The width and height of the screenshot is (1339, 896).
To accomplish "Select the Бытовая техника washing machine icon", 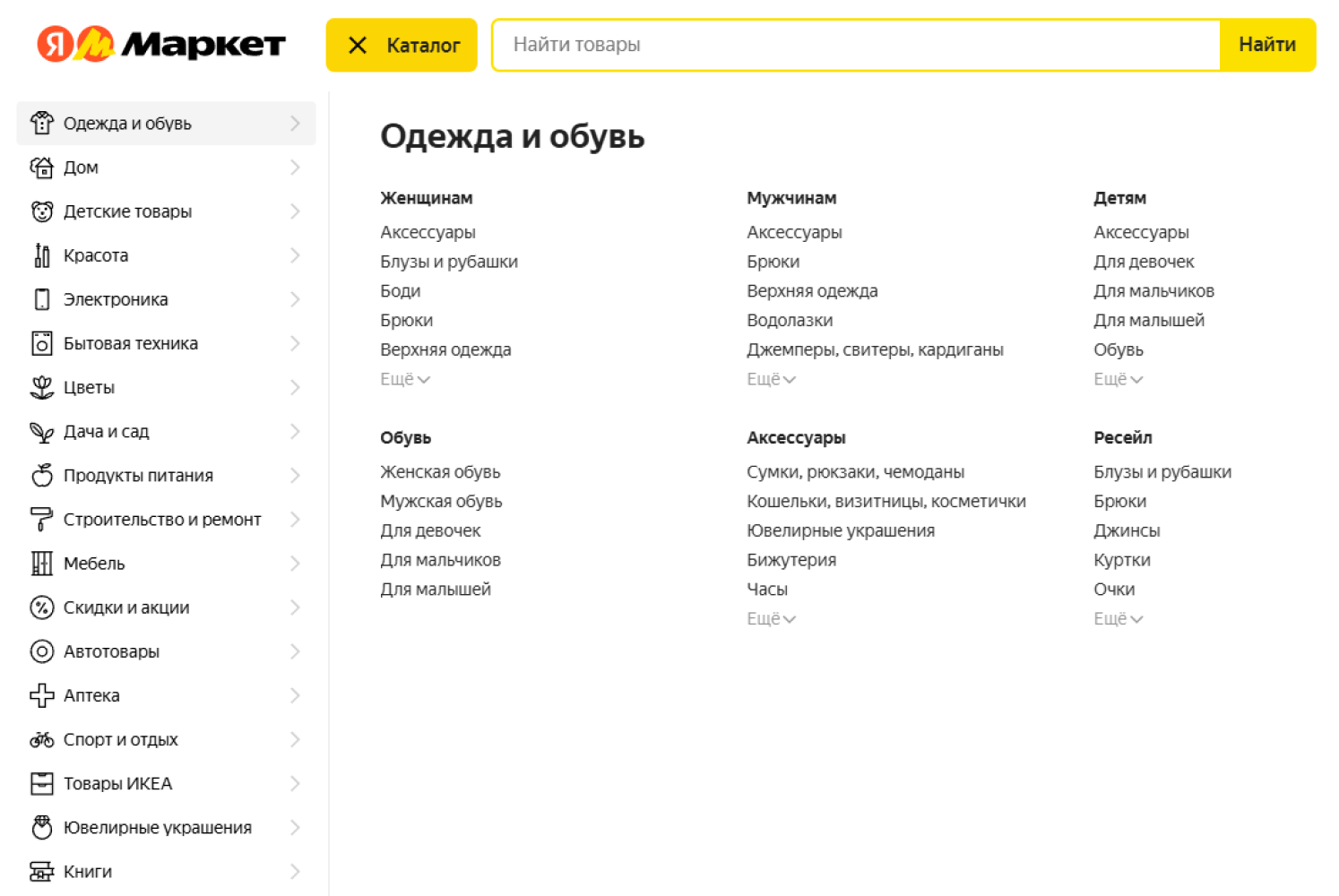I will pyautogui.click(x=42, y=343).
